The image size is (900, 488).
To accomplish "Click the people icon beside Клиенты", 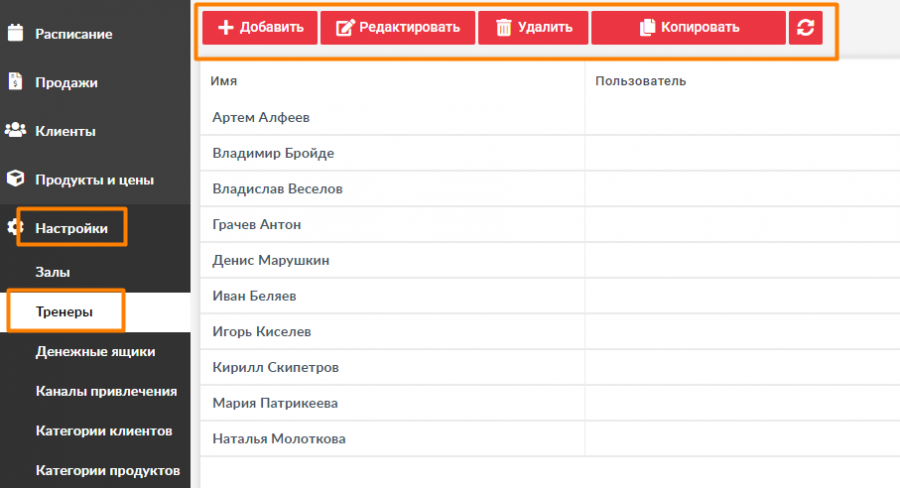I will tap(15, 131).
